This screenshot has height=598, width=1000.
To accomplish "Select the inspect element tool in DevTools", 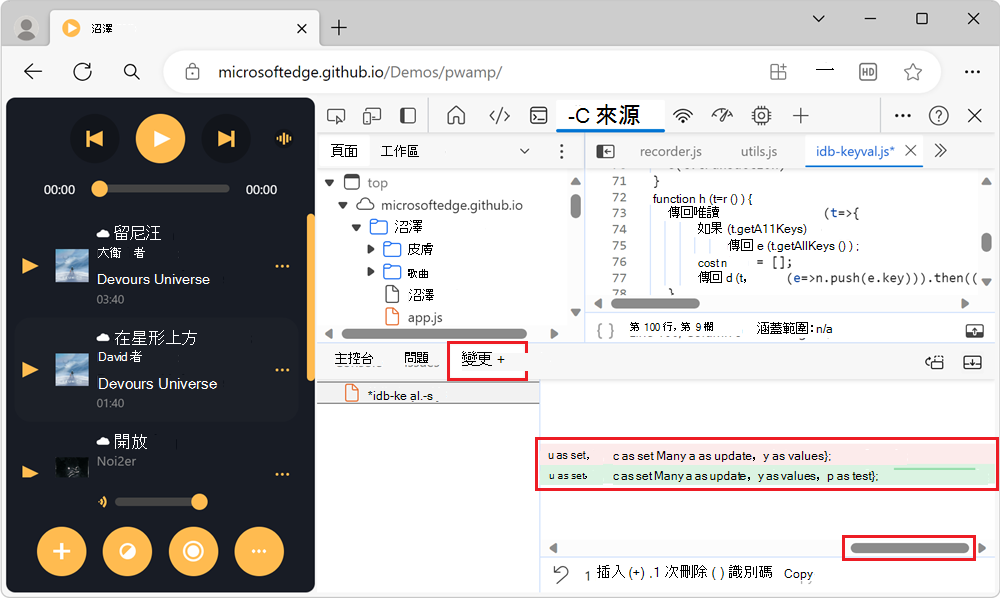I will pyautogui.click(x=337, y=116).
